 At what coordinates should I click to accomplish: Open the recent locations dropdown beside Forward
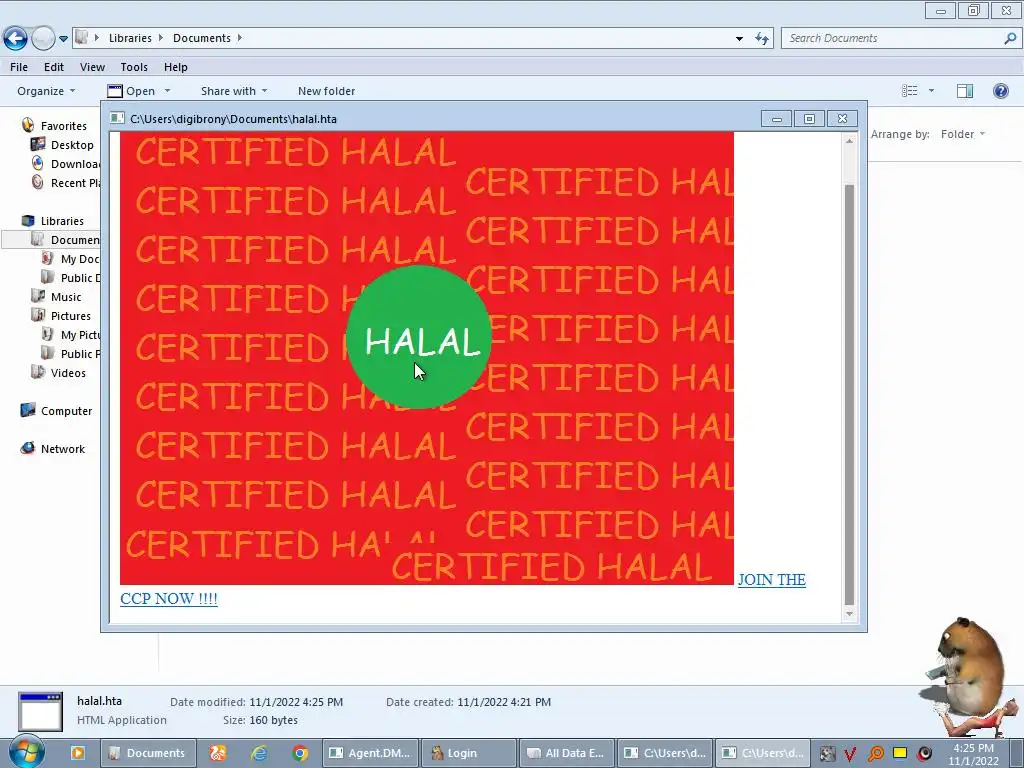point(63,39)
